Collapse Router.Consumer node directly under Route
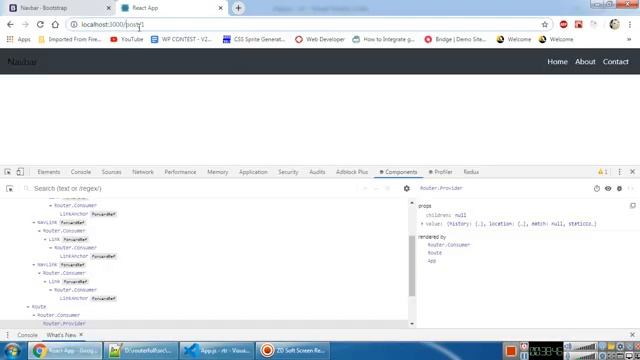The width and height of the screenshot is (640, 360). pyautogui.click(x=34, y=315)
